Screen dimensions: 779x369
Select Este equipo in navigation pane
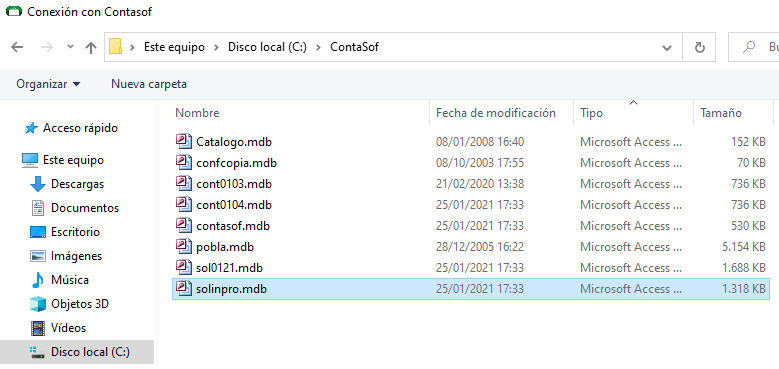pos(73,160)
